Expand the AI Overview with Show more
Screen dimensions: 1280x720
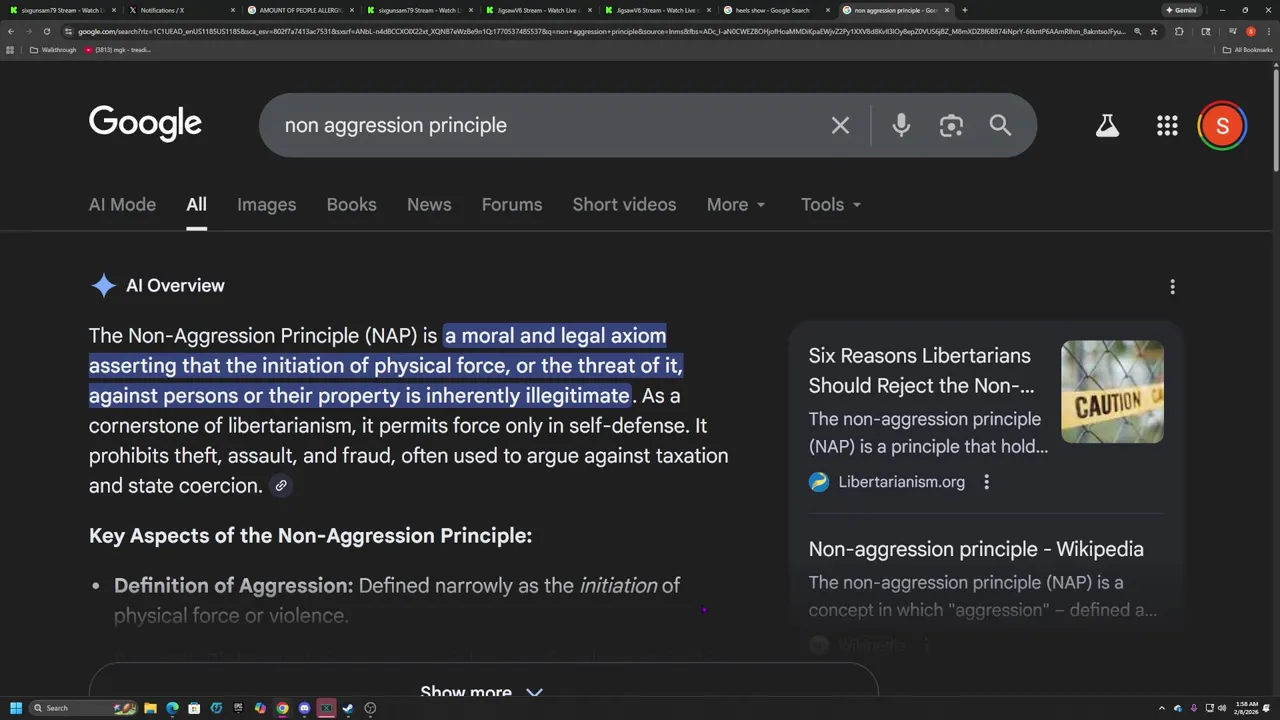[482, 692]
